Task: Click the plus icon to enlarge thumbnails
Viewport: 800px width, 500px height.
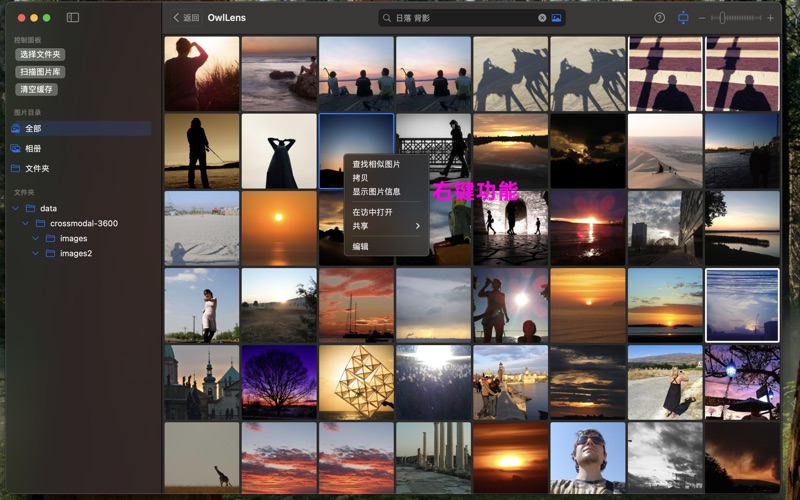Action: click(771, 18)
